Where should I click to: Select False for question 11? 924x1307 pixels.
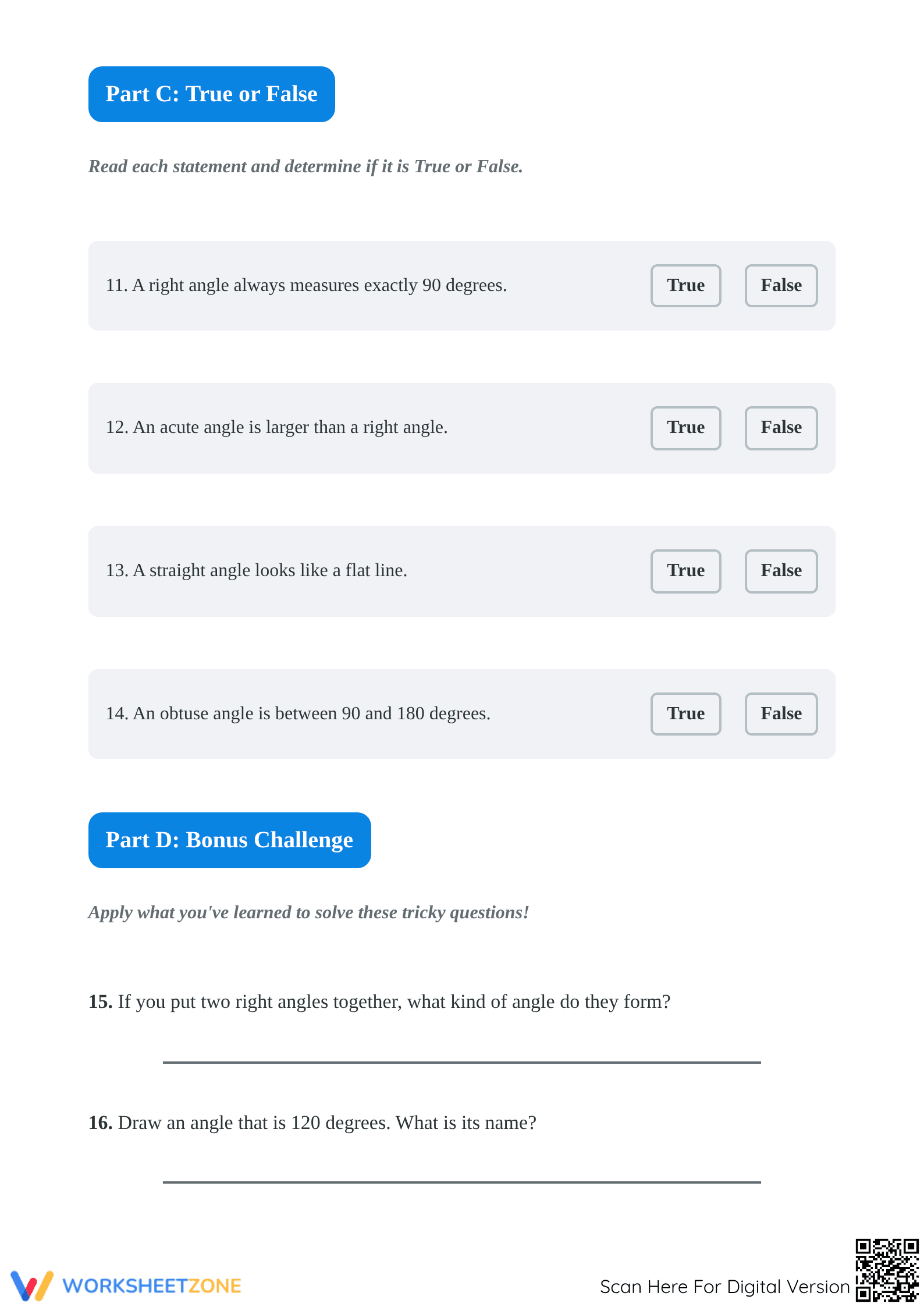[781, 285]
